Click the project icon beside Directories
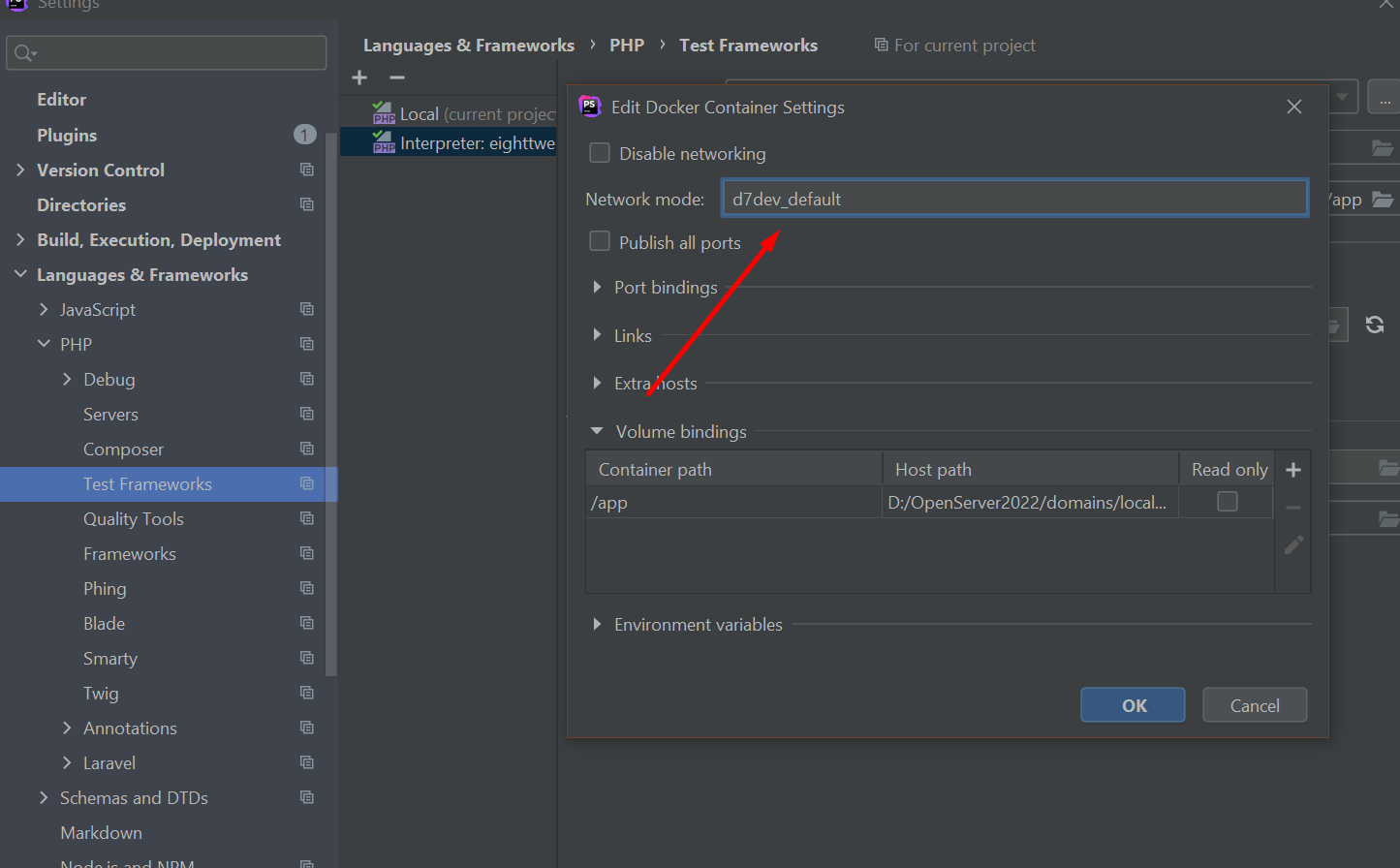Image resolution: width=1400 pixels, height=868 pixels. (307, 204)
